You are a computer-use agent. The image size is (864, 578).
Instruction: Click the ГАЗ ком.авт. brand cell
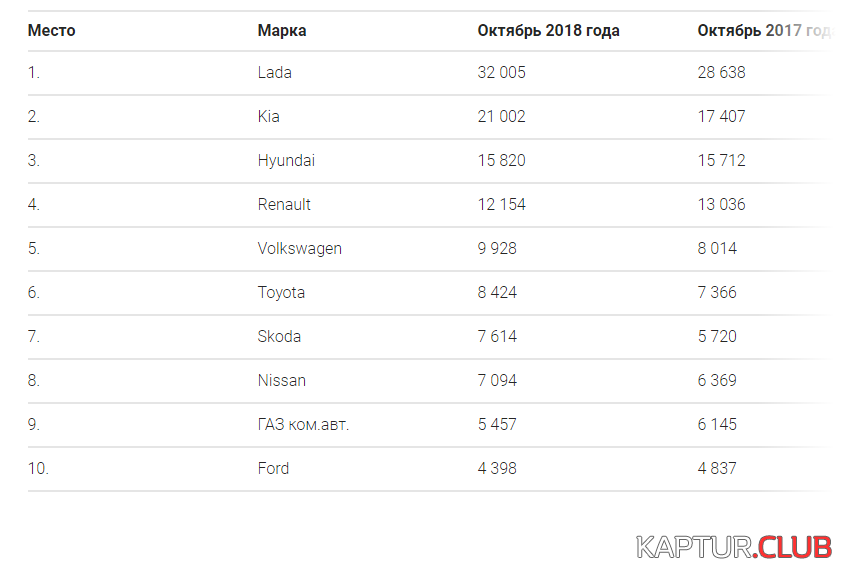tap(303, 424)
